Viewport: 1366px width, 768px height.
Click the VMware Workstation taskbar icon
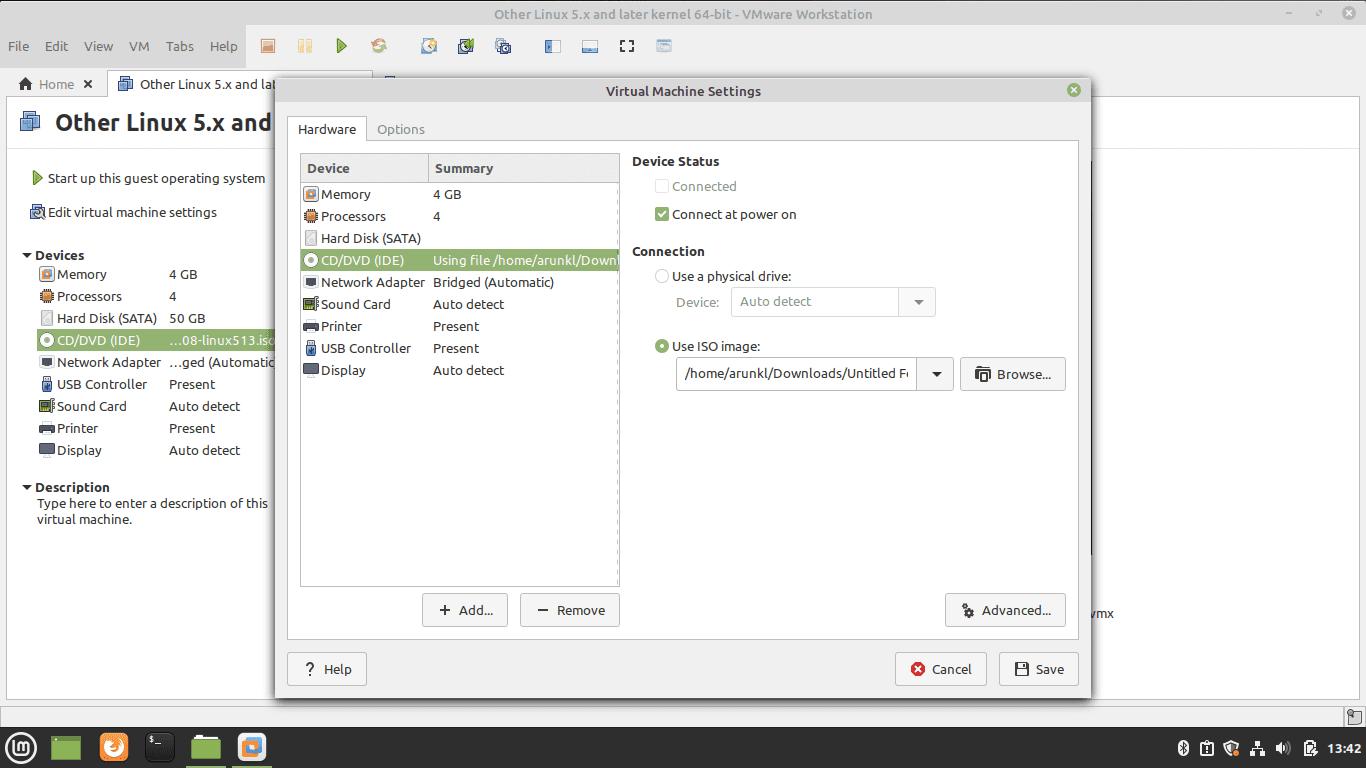point(252,747)
